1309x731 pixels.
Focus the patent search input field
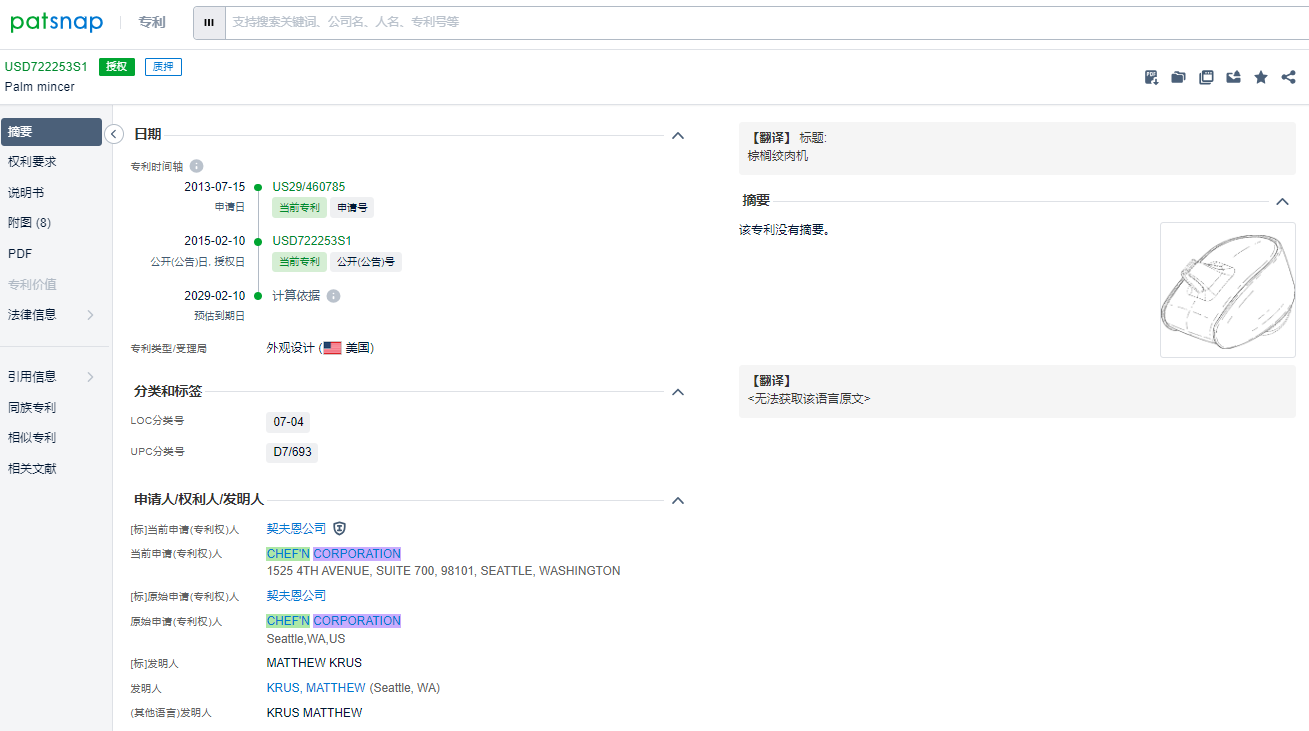766,22
